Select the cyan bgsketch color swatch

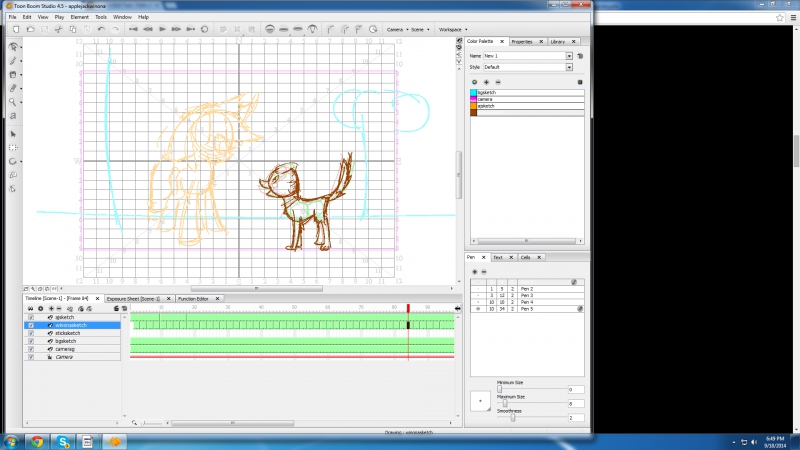[474, 92]
